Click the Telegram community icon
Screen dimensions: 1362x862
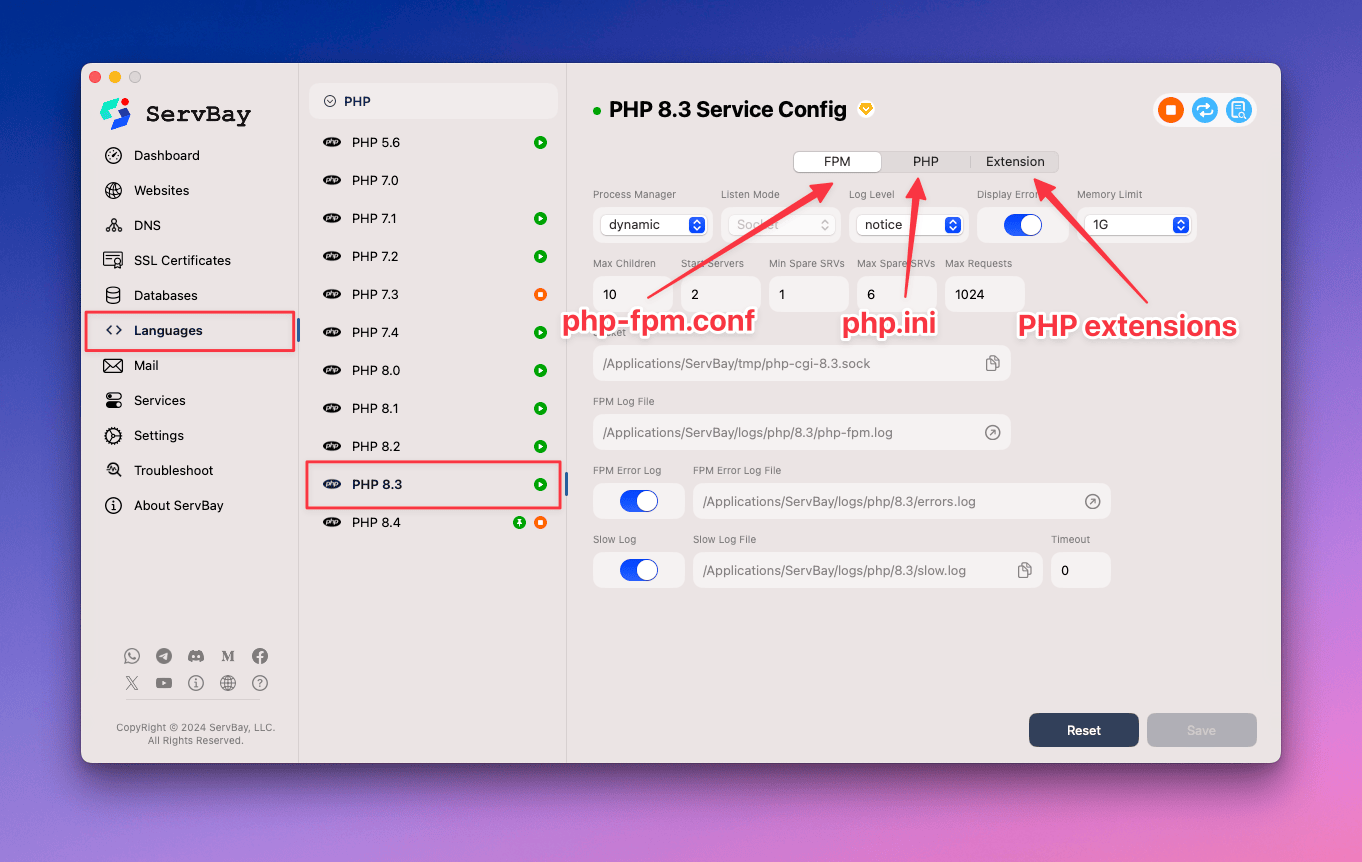163,656
